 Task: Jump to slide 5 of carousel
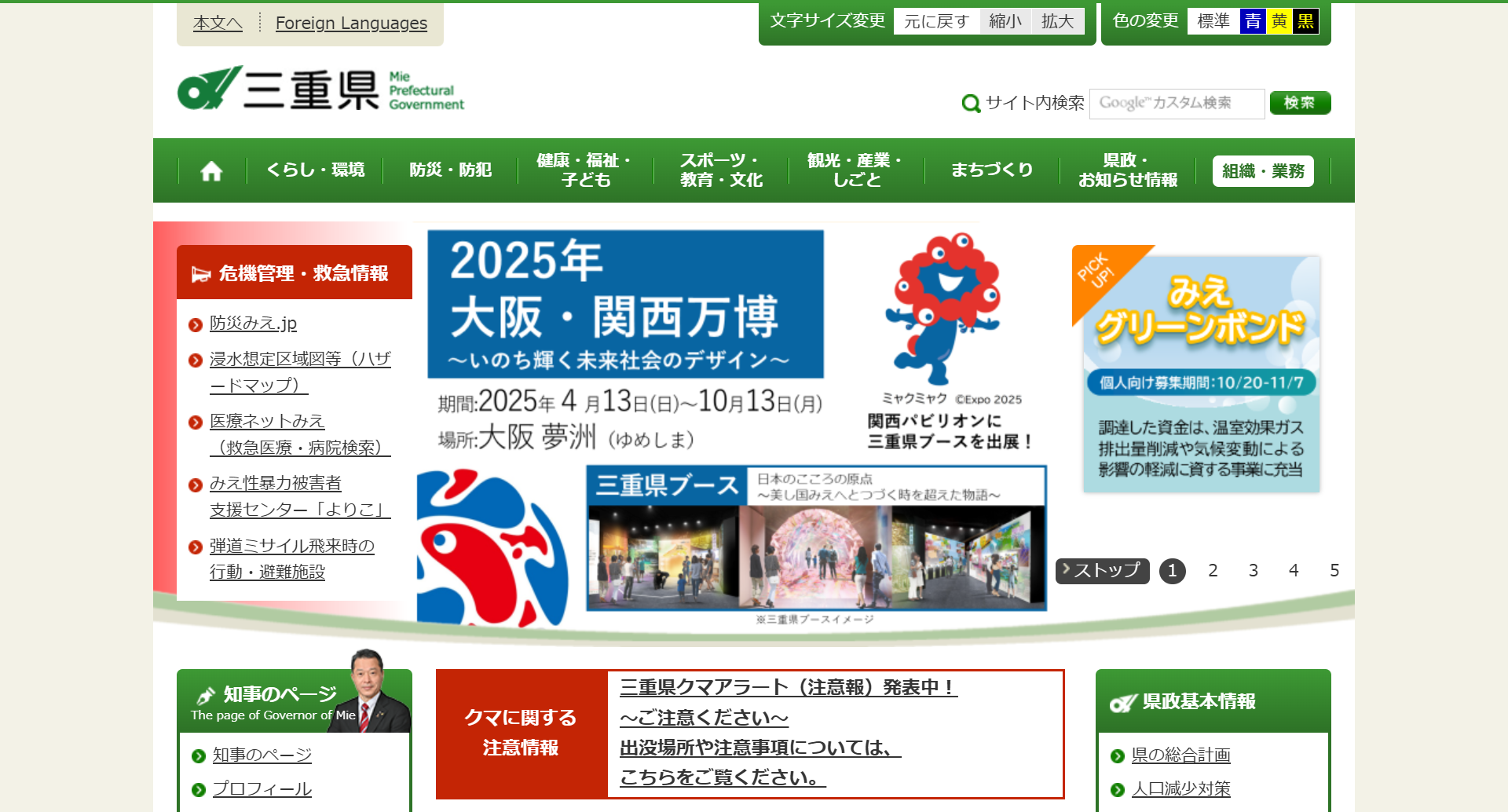point(1334,571)
